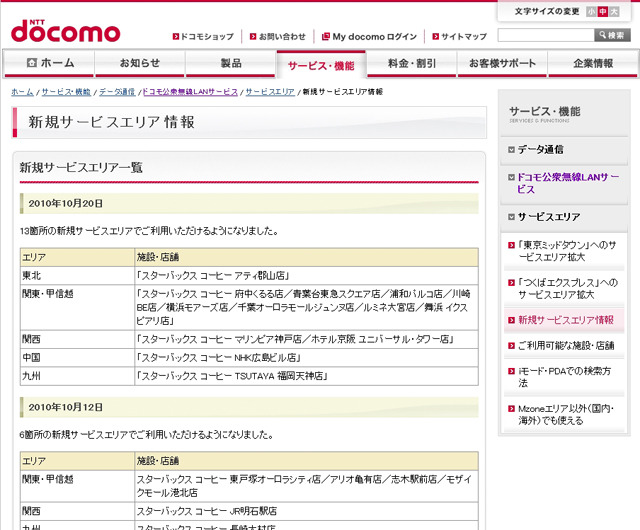Select large text size 大
Viewport: 640px width, 530px height.
[614, 11]
